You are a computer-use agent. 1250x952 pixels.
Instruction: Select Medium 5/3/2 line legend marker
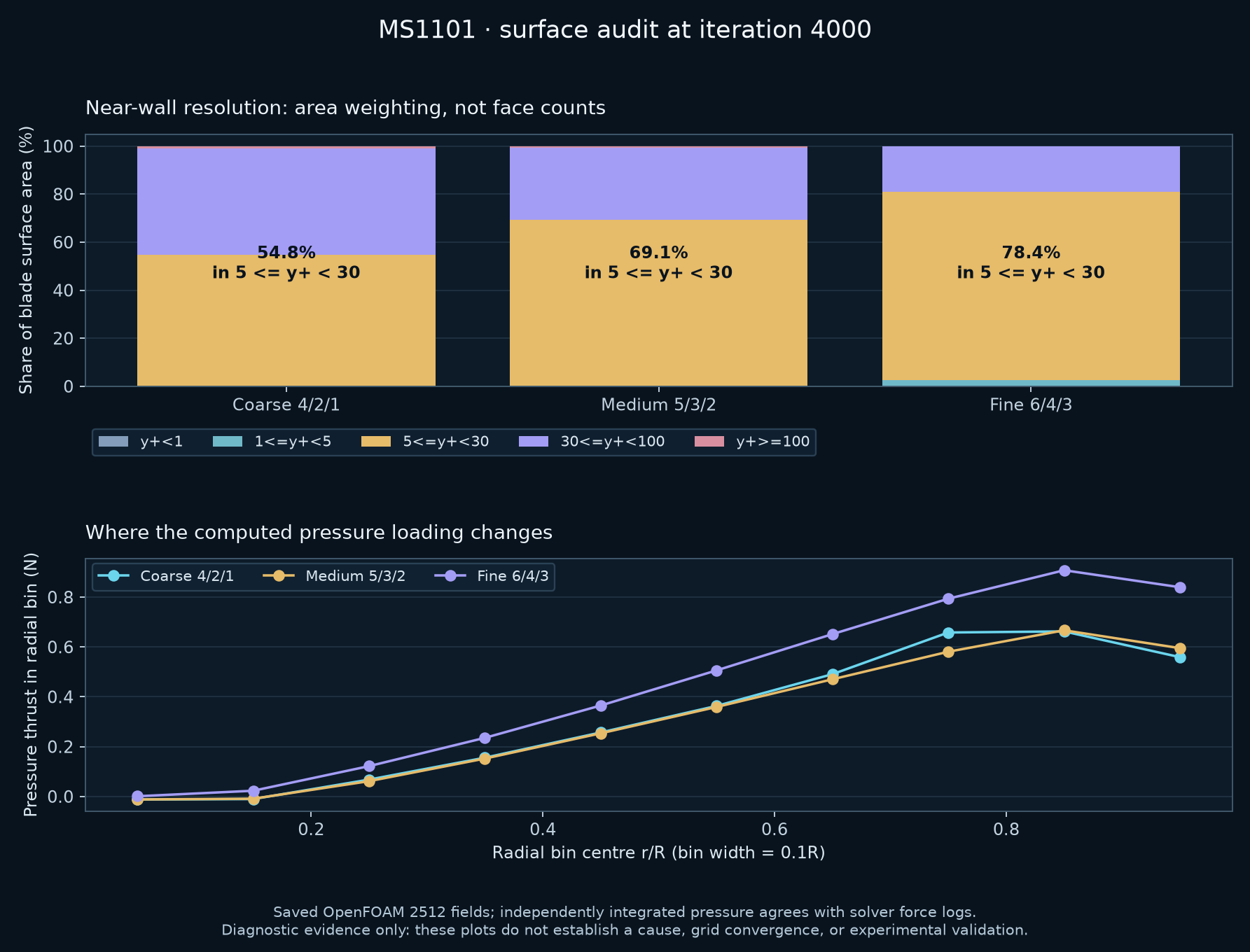(279, 576)
